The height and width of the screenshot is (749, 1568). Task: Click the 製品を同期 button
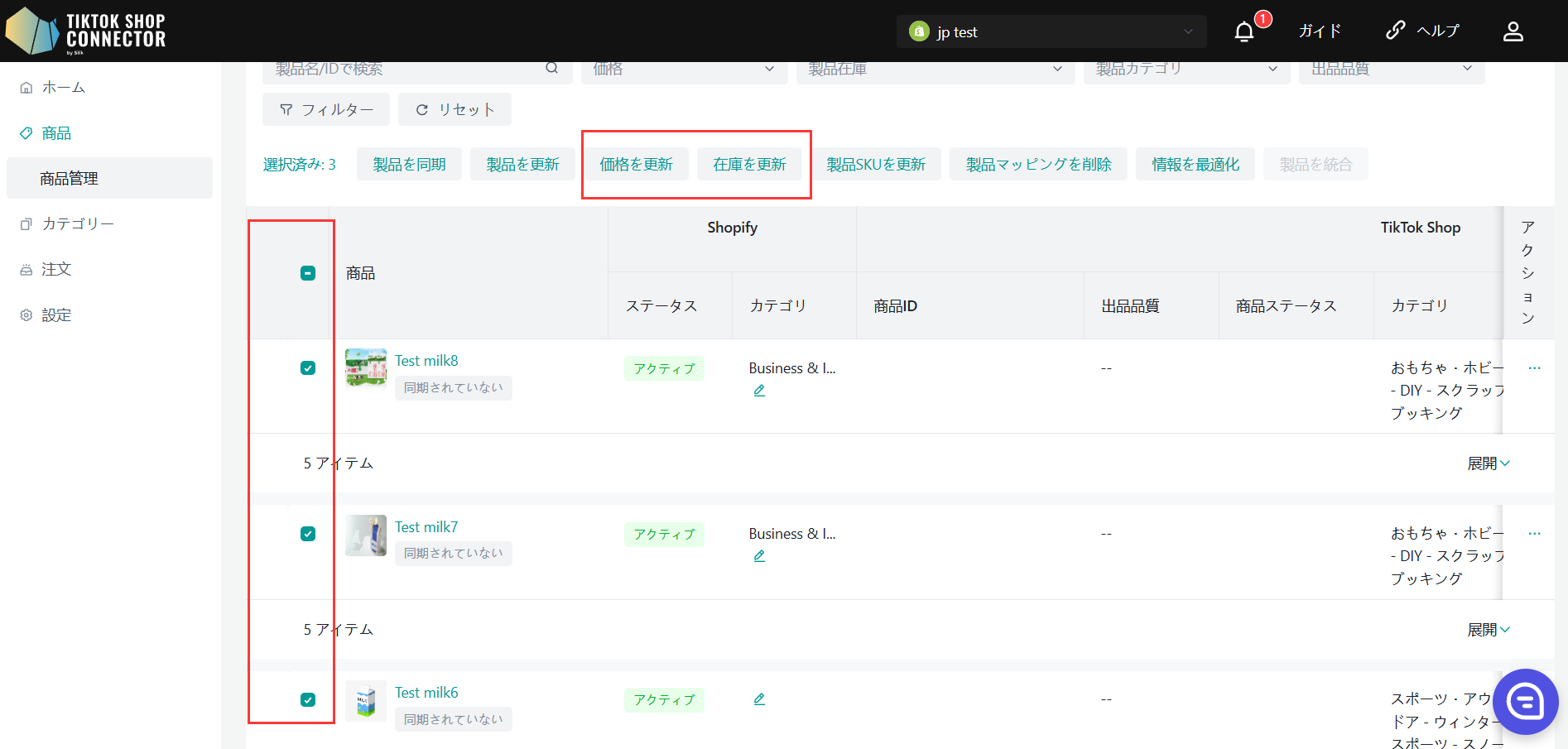[x=409, y=164]
